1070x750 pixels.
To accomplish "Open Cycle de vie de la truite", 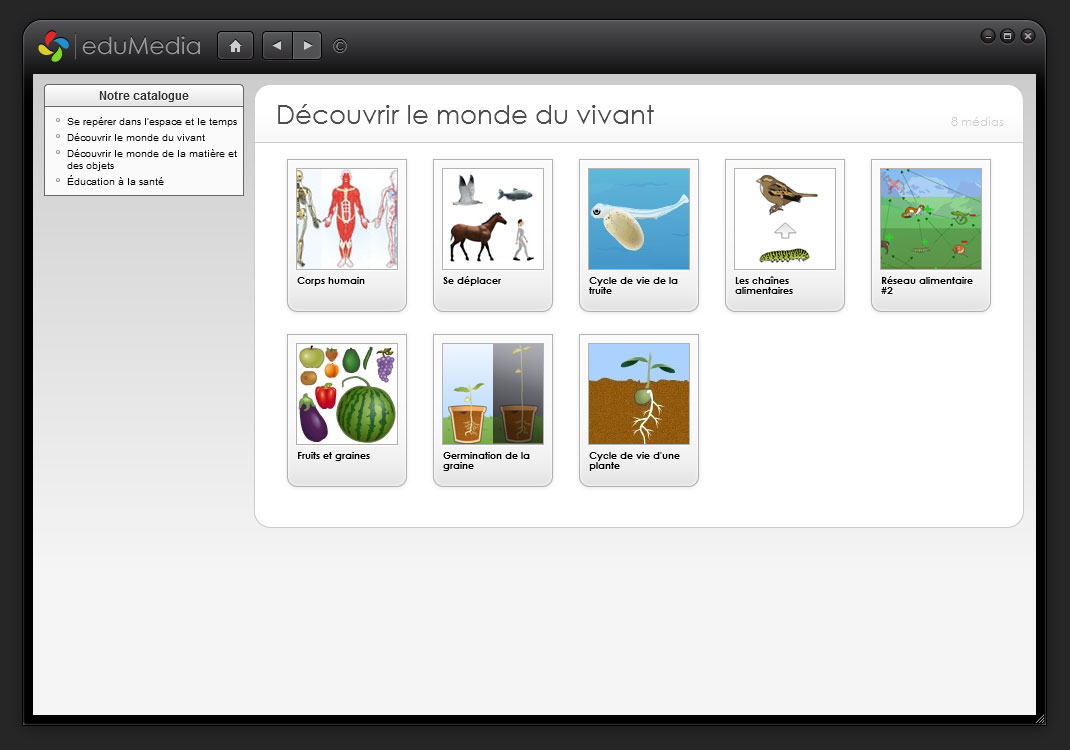I will [x=639, y=219].
